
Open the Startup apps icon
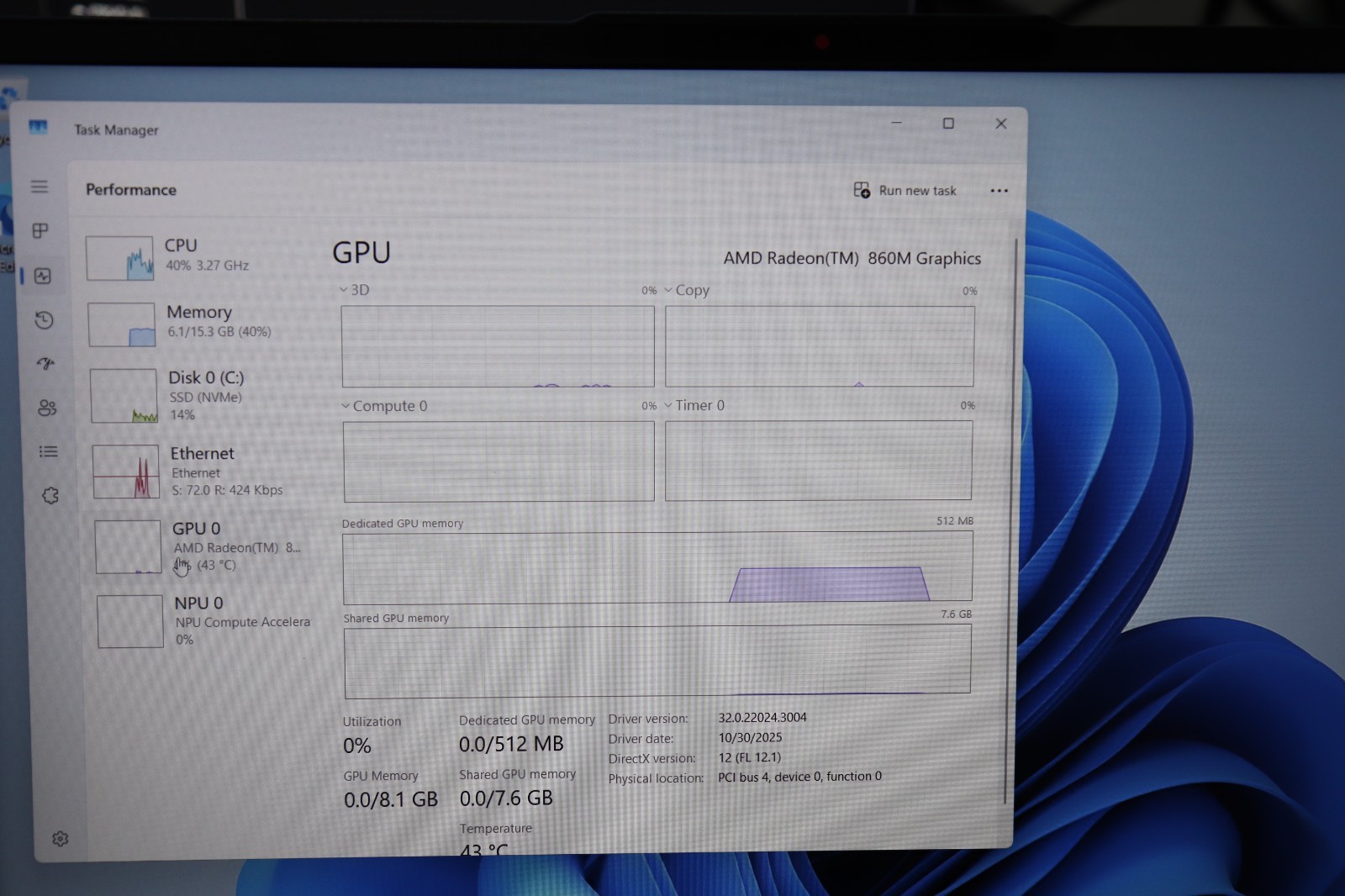point(45,363)
